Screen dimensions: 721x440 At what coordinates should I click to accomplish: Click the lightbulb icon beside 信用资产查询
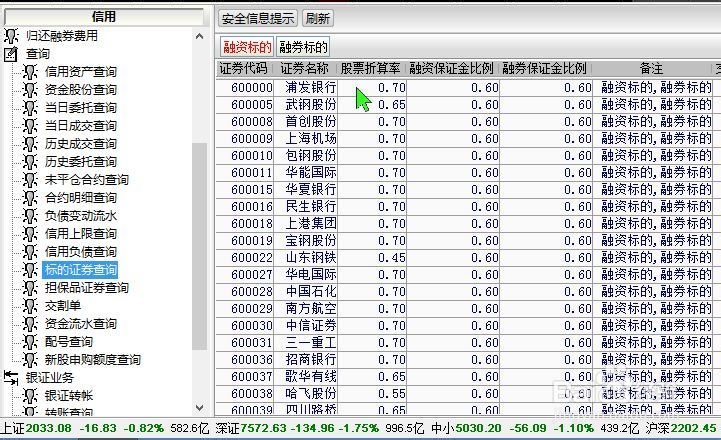pos(30,72)
